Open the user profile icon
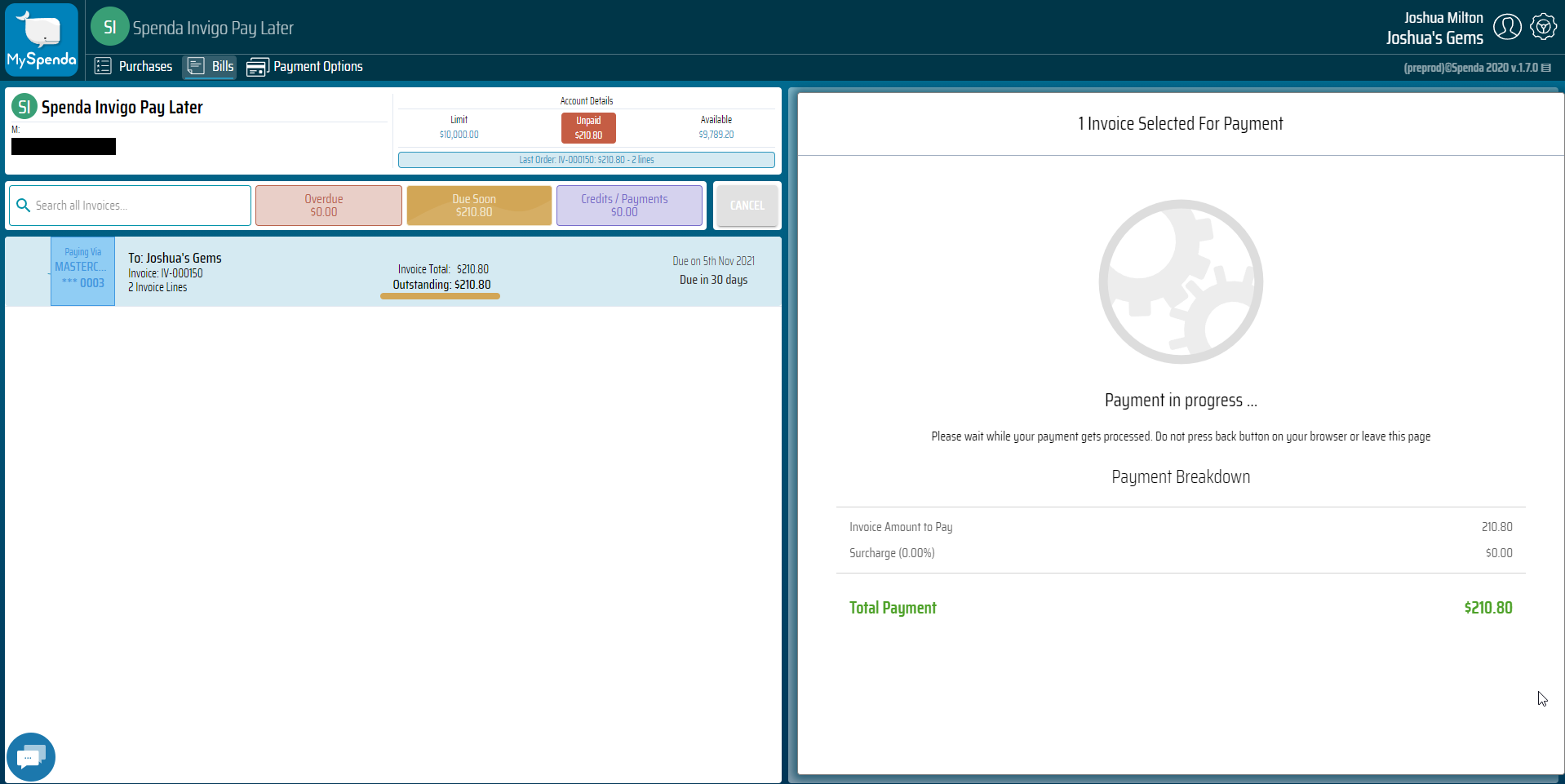This screenshot has height=784, width=1565. tap(1507, 27)
